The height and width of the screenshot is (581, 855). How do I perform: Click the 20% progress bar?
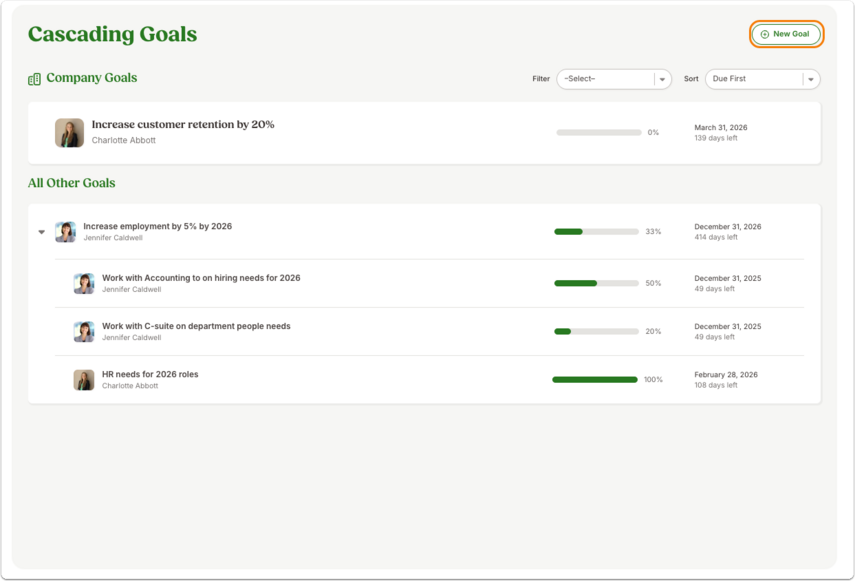point(597,331)
